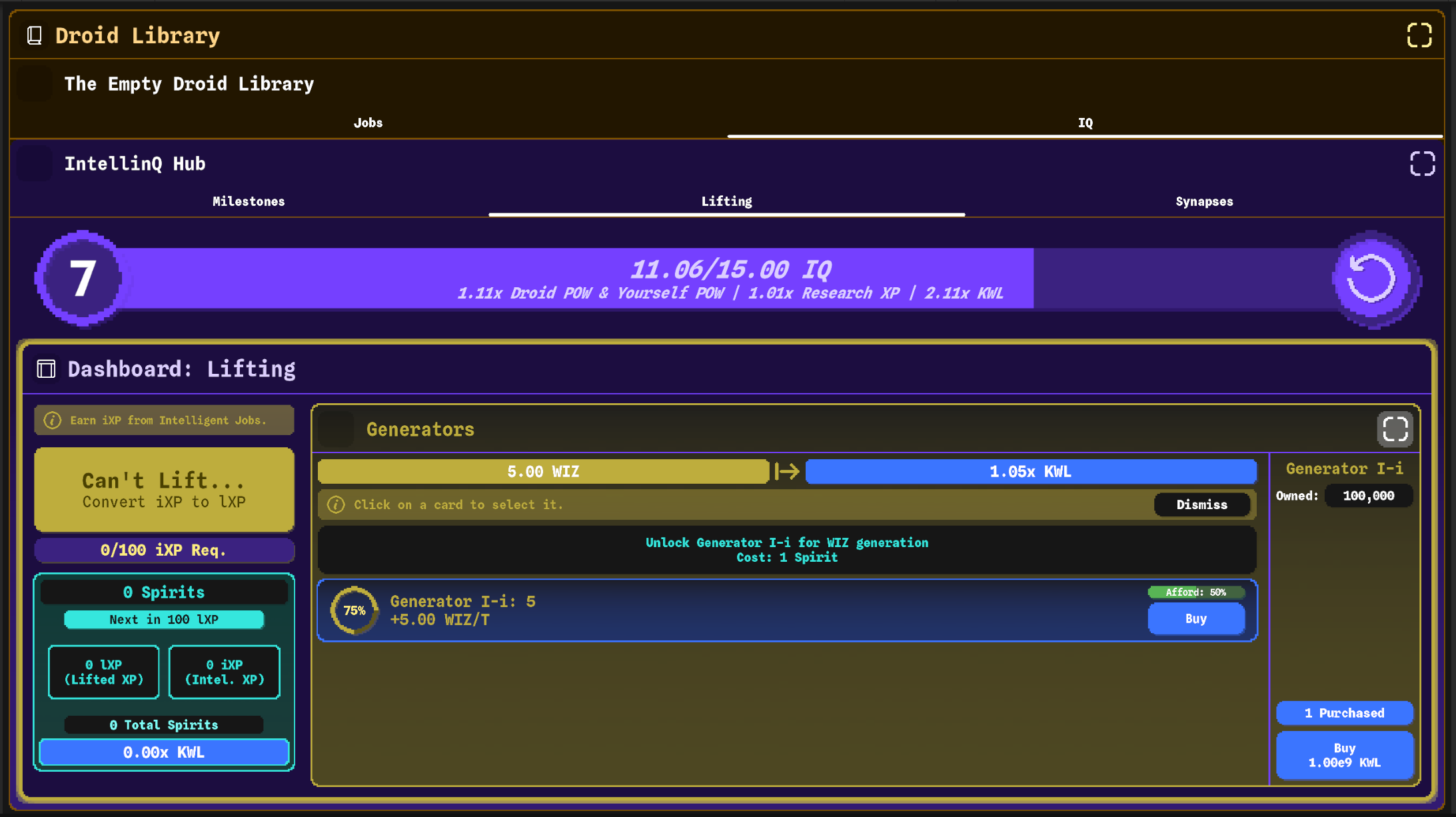Click the IQ progress bar
This screenshot has height=817, width=1456.
730,279
